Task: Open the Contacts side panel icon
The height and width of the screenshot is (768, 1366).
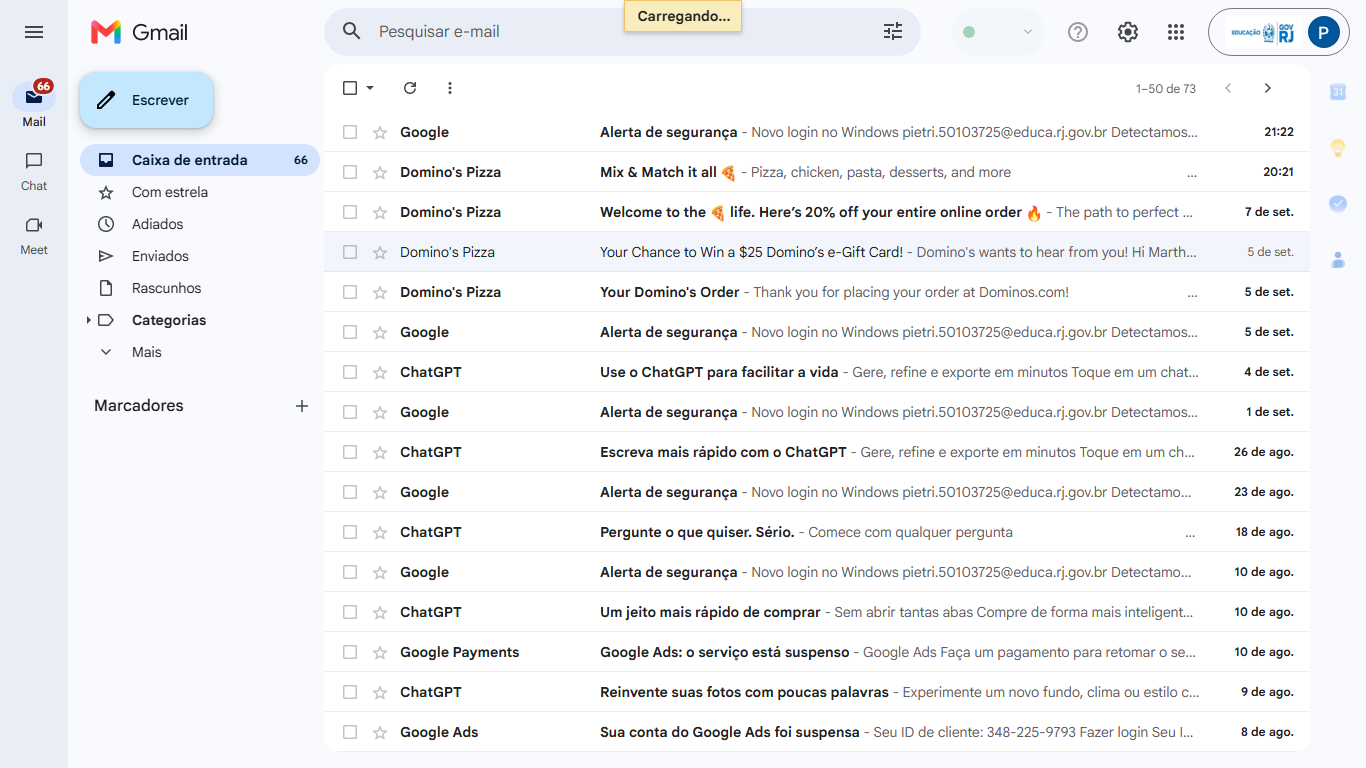Action: point(1338,260)
